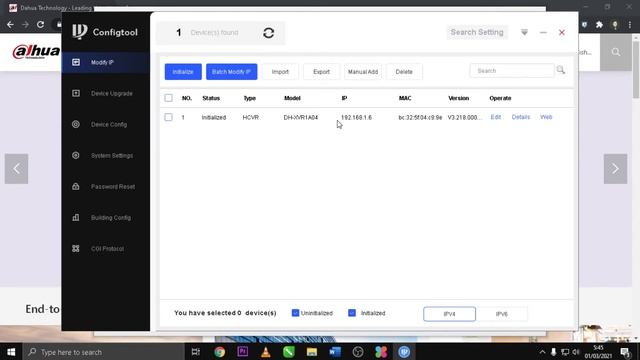Open the CGI Protocol sidebar item
640x360 pixels.
[x=106, y=249]
